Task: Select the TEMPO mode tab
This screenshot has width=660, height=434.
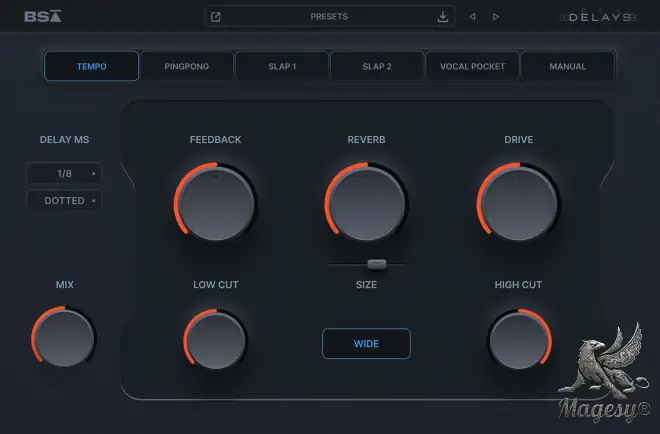Action: [x=91, y=66]
